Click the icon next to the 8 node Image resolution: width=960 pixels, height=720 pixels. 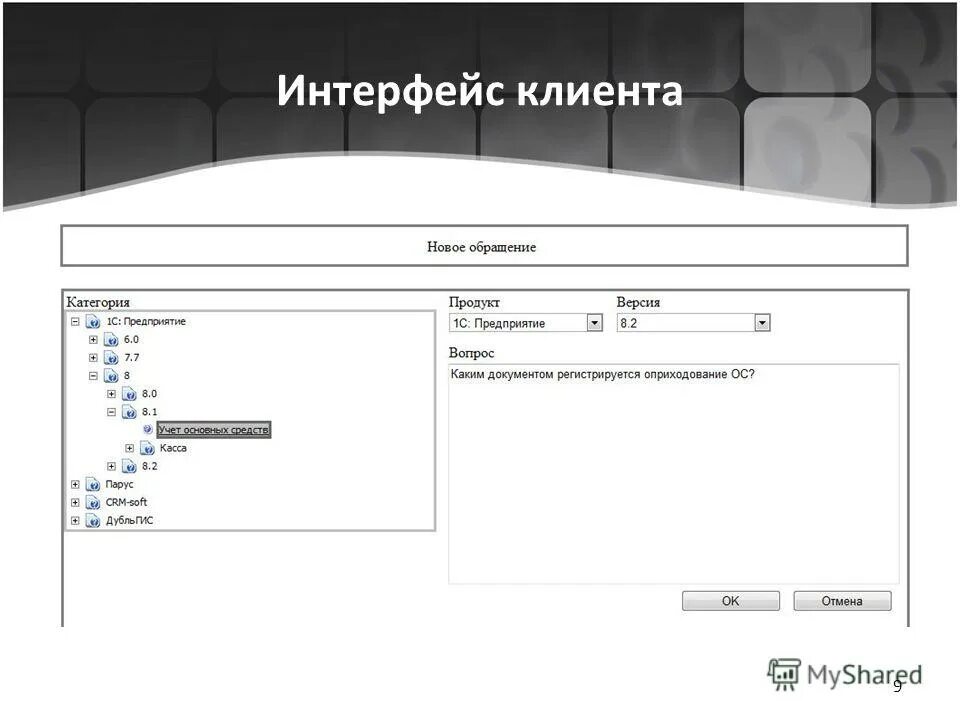coord(110,376)
